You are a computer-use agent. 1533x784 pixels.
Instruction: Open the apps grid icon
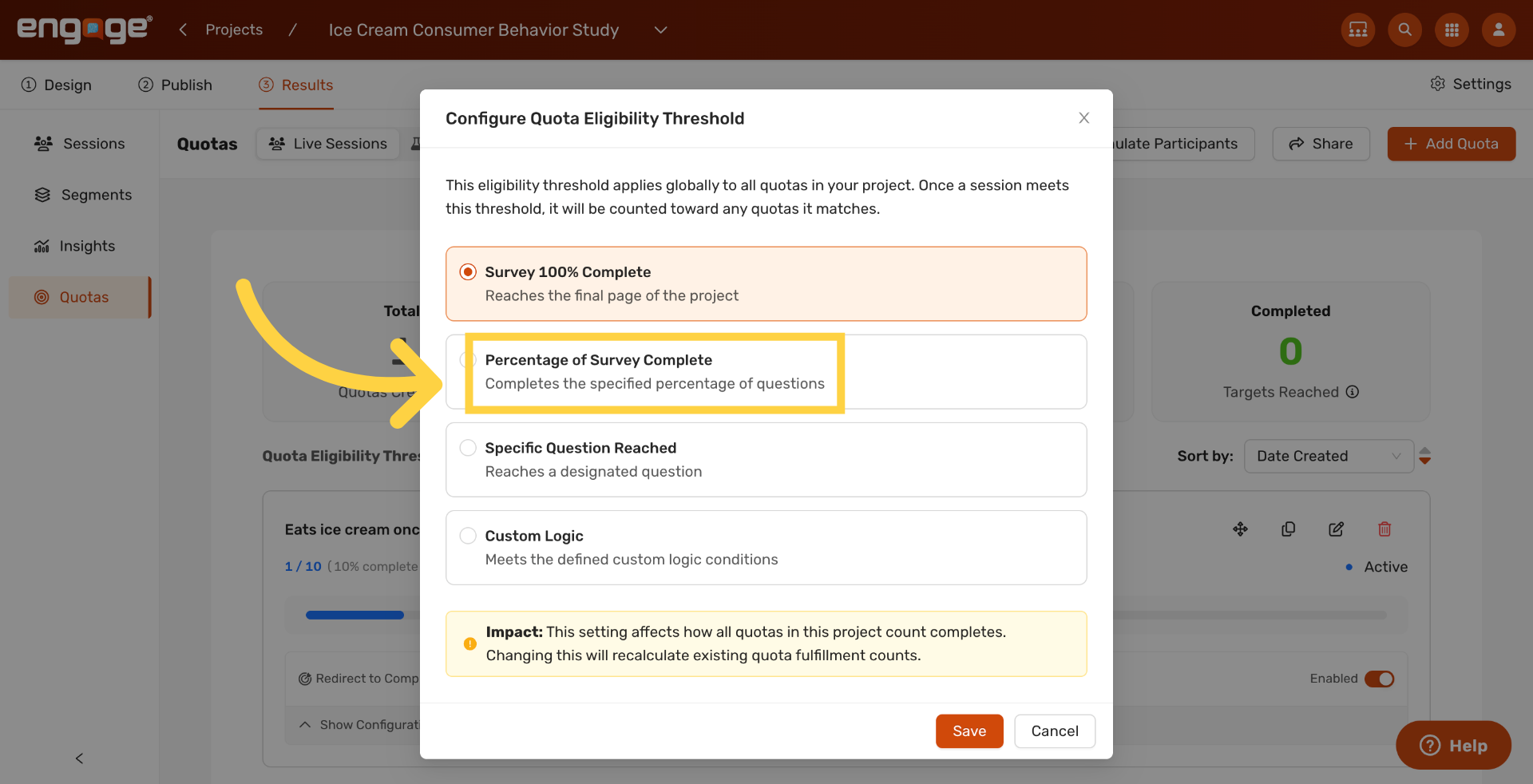click(x=1452, y=30)
